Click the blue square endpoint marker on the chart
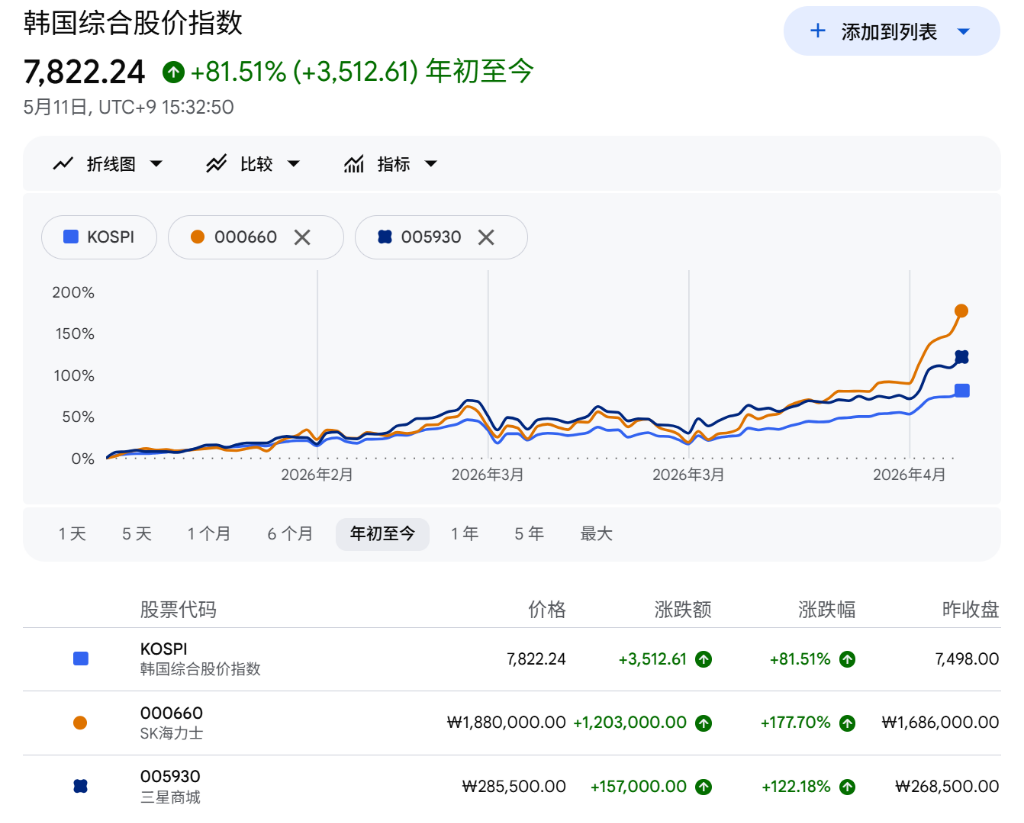1024x823 pixels. [x=962, y=391]
